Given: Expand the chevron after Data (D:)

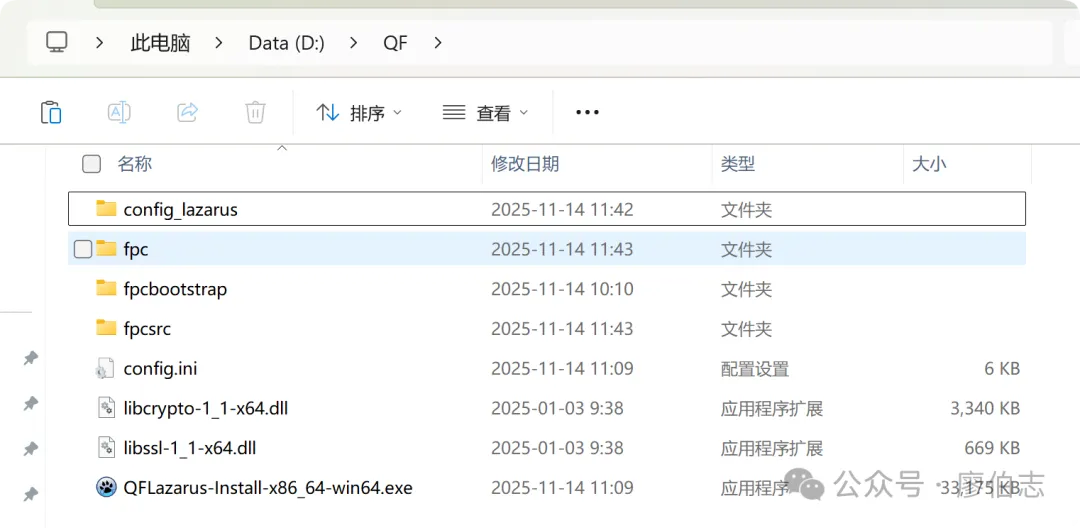Looking at the screenshot, I should coord(354,43).
